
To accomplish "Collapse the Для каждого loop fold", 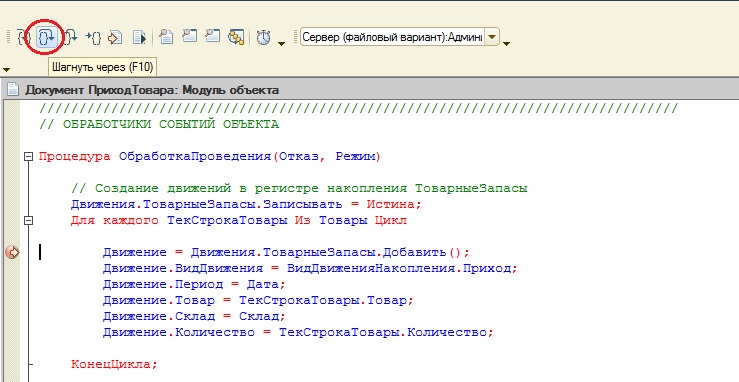I will [x=29, y=220].
